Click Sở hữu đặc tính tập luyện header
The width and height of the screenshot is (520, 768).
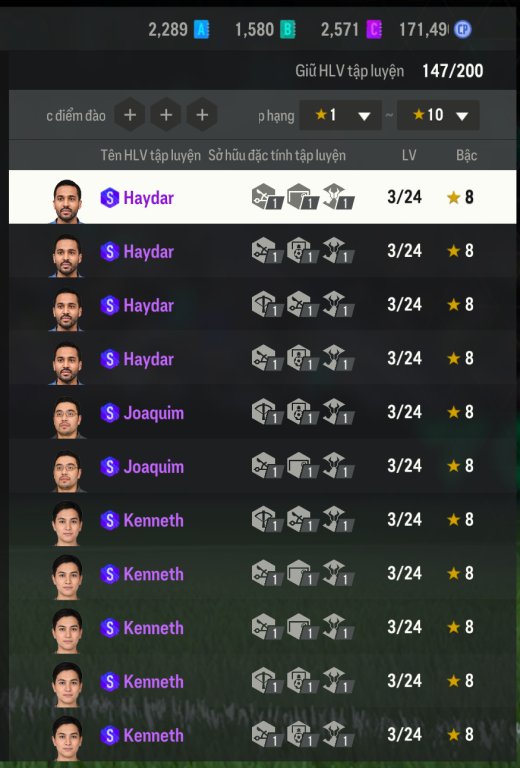coord(277,155)
